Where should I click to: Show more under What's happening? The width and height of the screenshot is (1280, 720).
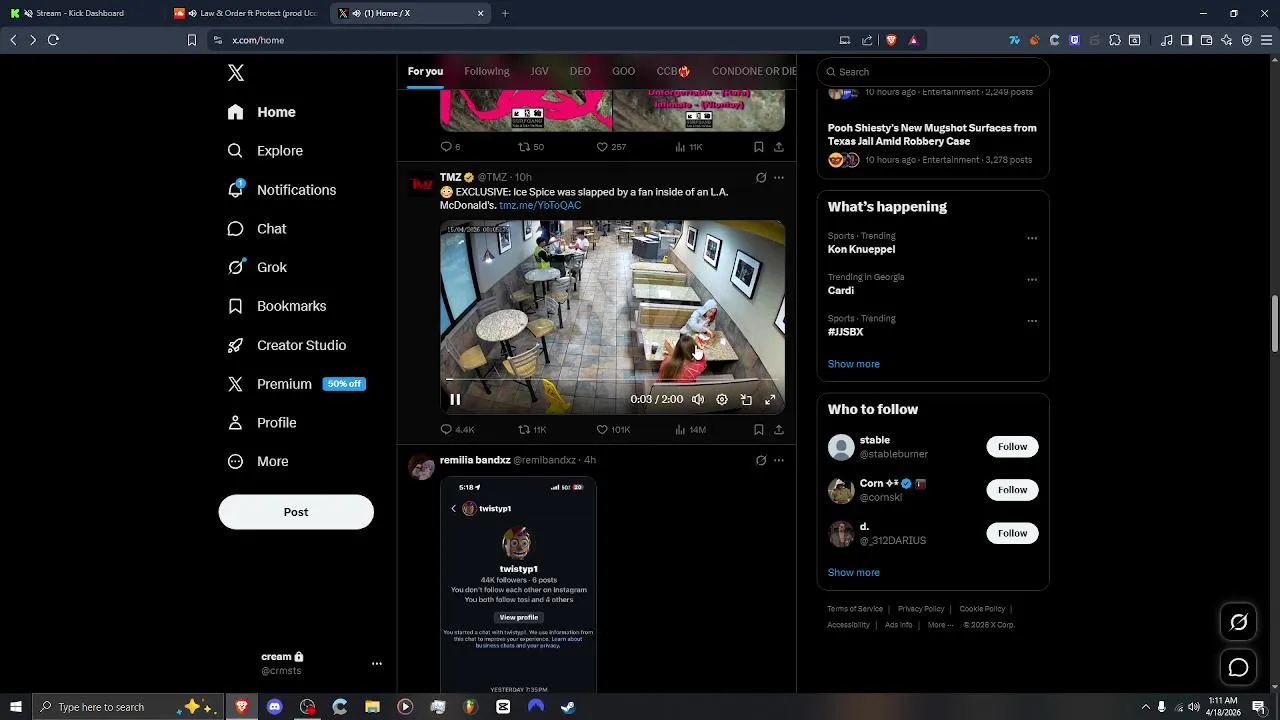tap(854, 364)
